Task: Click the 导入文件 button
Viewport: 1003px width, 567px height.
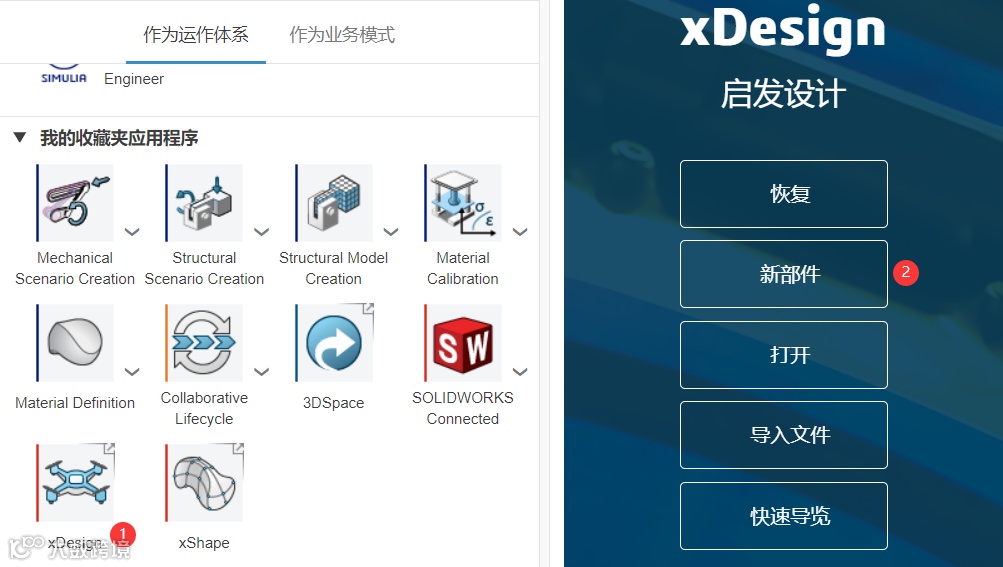Action: 784,435
